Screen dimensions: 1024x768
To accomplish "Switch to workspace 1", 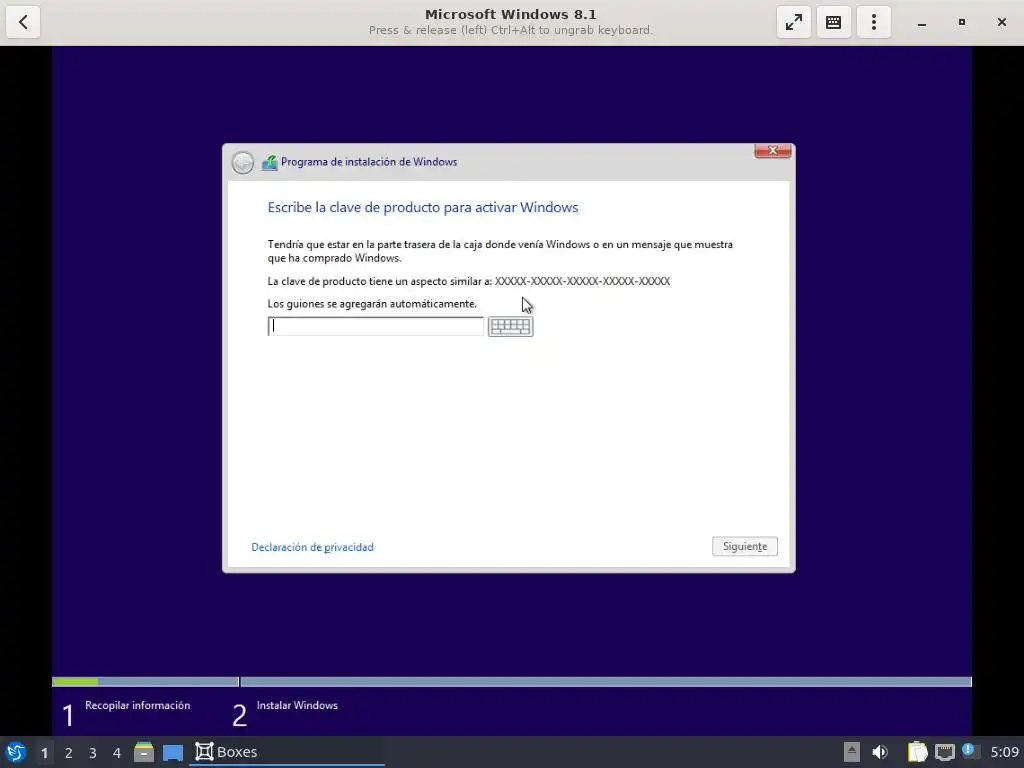I will tap(44, 753).
